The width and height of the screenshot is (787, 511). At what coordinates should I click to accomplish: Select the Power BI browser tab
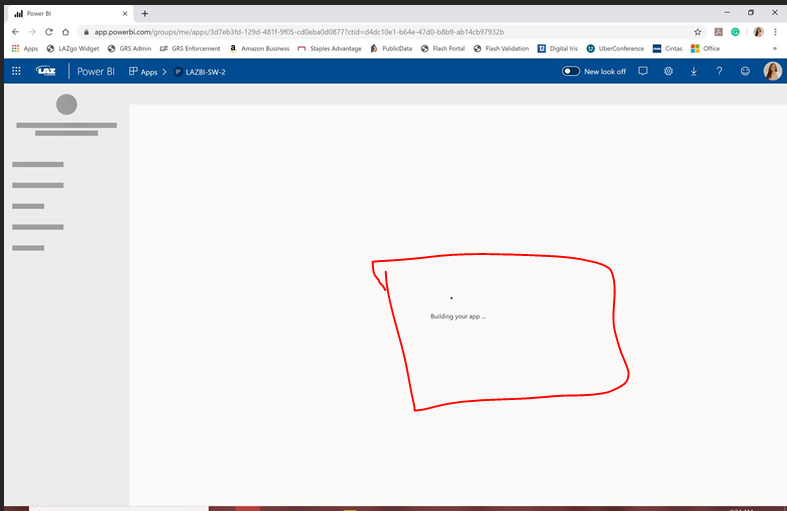tap(70, 14)
